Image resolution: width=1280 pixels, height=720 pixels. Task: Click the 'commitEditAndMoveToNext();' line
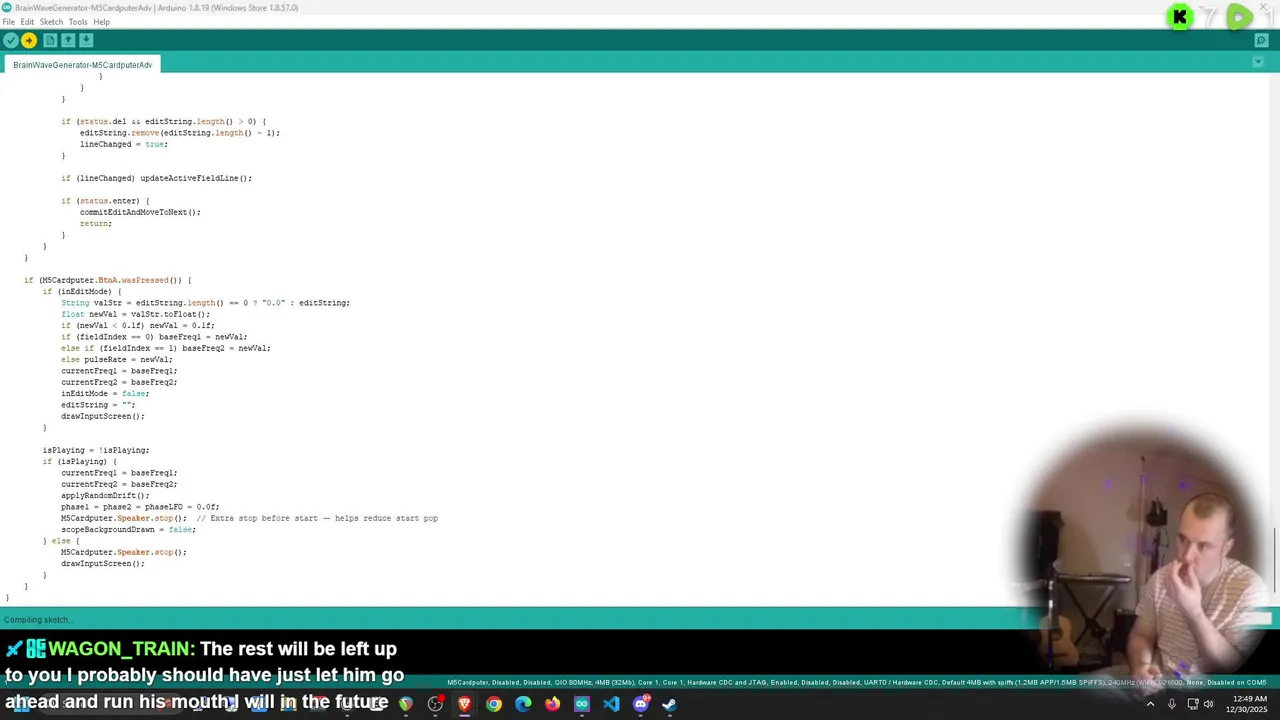coord(140,212)
